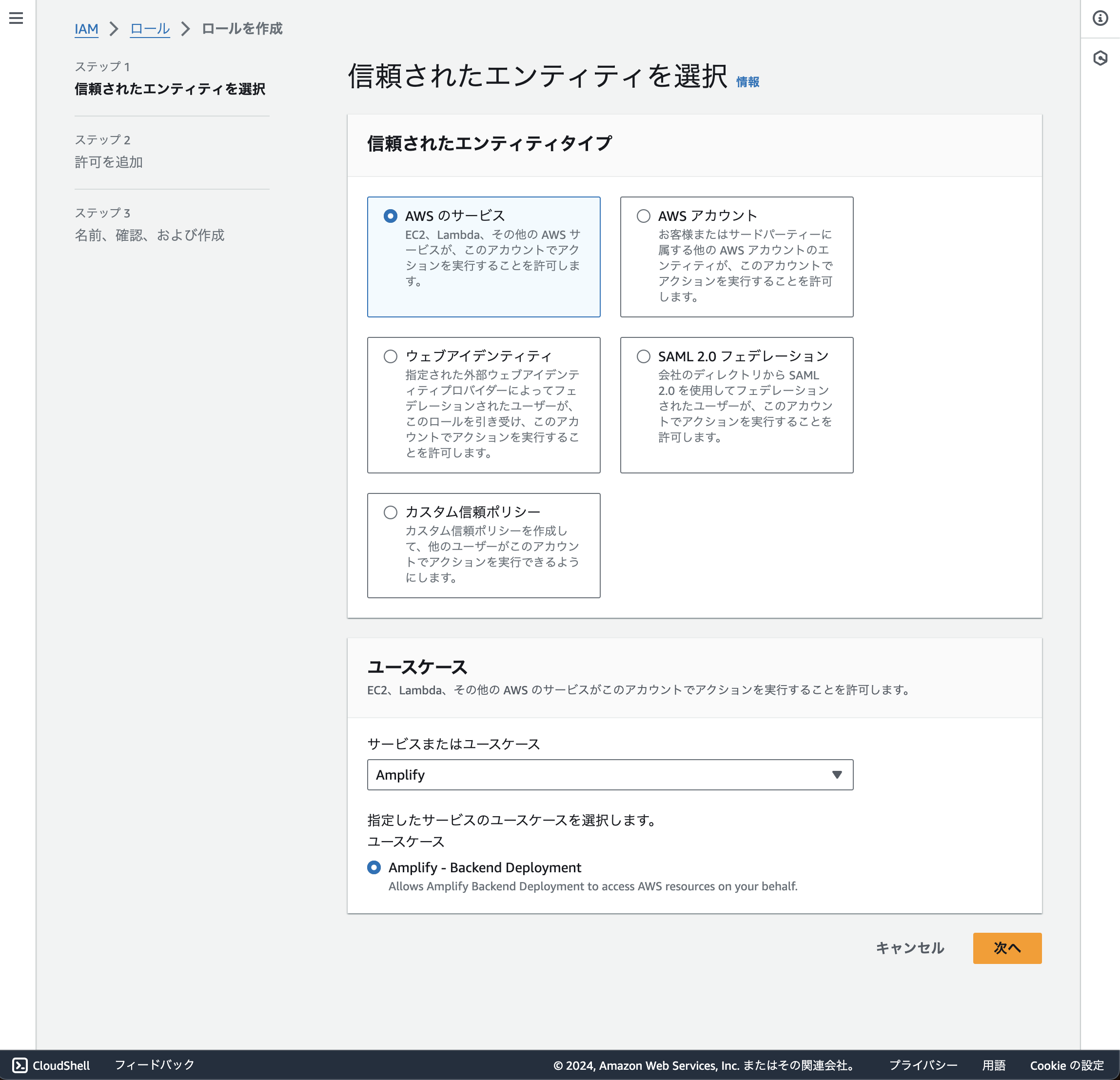The height and width of the screenshot is (1080, 1120).
Task: Click the dropdown arrow in the use case selector
Action: pos(837,775)
